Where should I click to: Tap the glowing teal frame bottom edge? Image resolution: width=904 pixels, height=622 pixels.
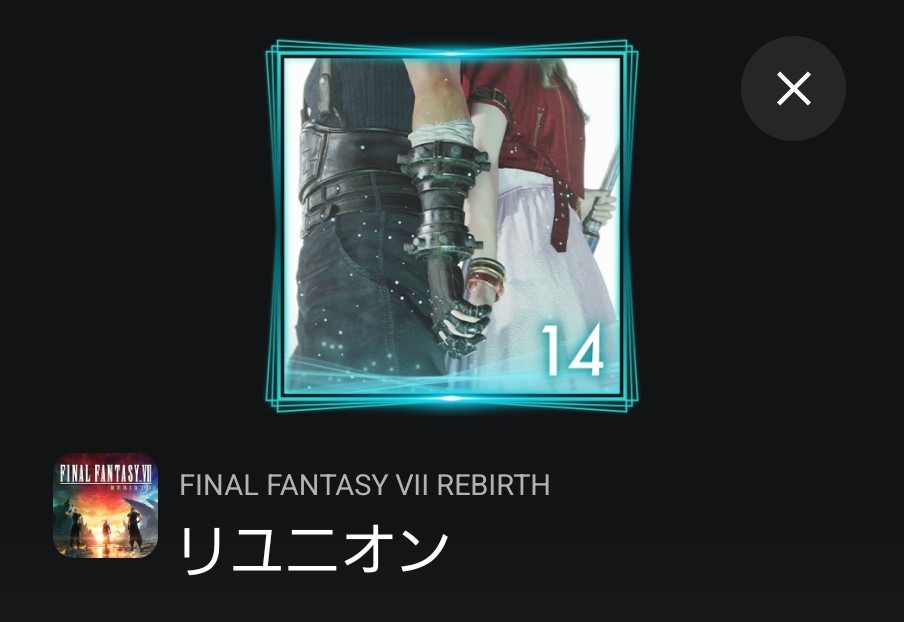[452, 402]
